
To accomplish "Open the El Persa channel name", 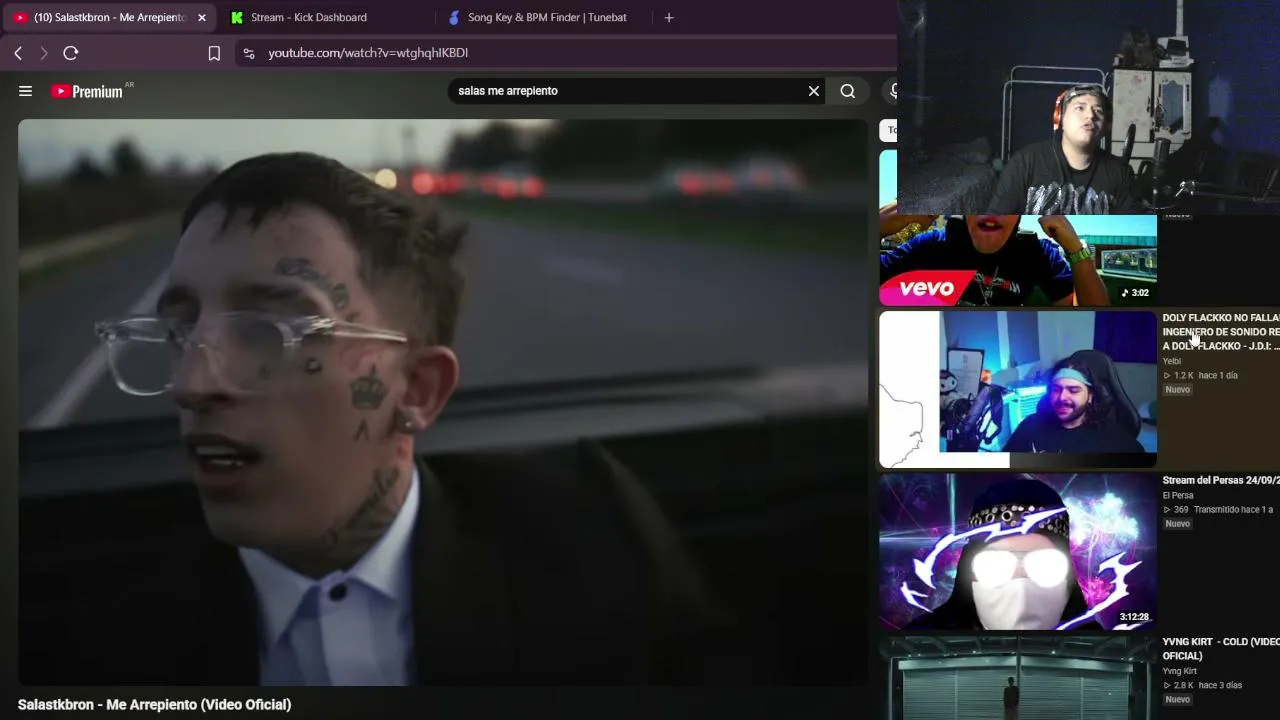I will point(1177,495).
